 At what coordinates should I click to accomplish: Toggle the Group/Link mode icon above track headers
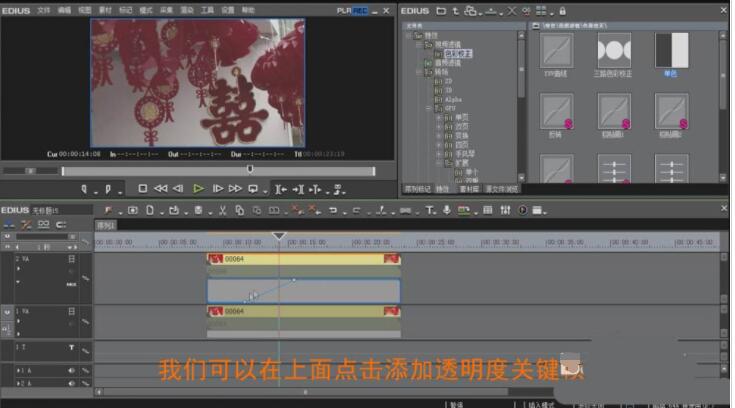(x=44, y=225)
